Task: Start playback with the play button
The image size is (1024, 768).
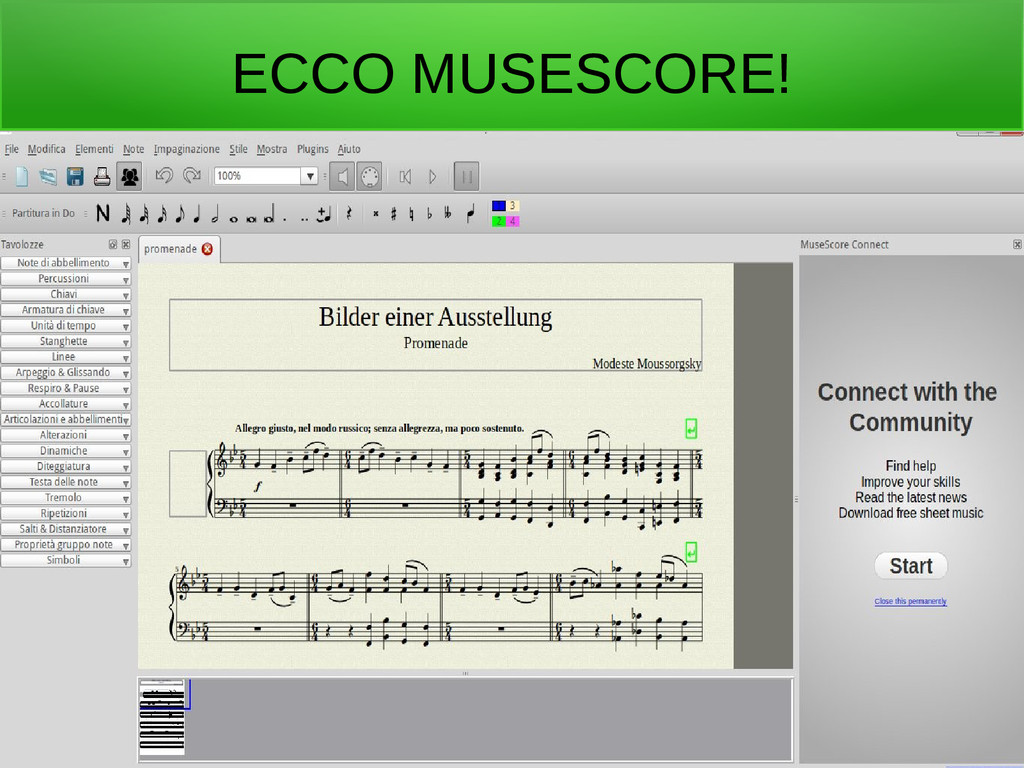Action: point(432,176)
